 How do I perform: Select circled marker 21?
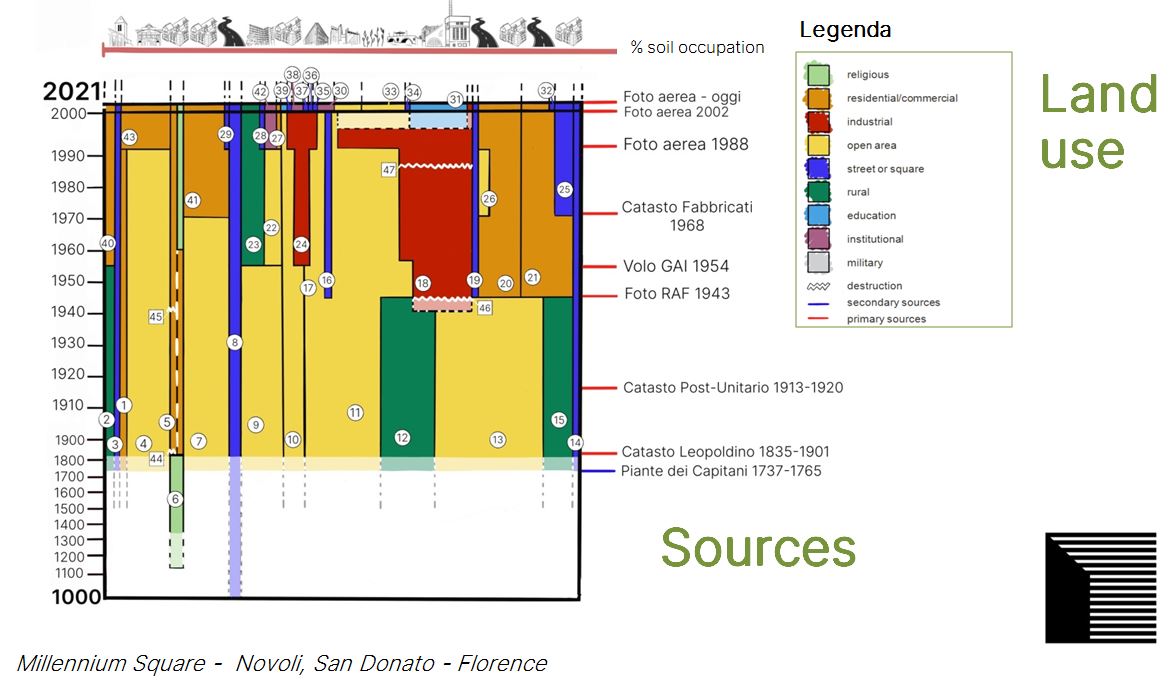click(x=532, y=277)
